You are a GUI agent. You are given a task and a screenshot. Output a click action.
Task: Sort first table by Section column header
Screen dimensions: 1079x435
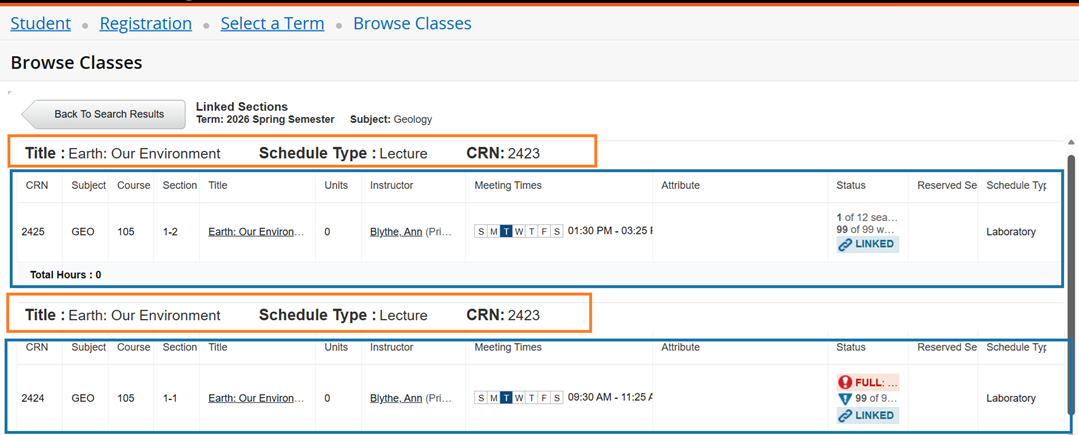click(180, 185)
